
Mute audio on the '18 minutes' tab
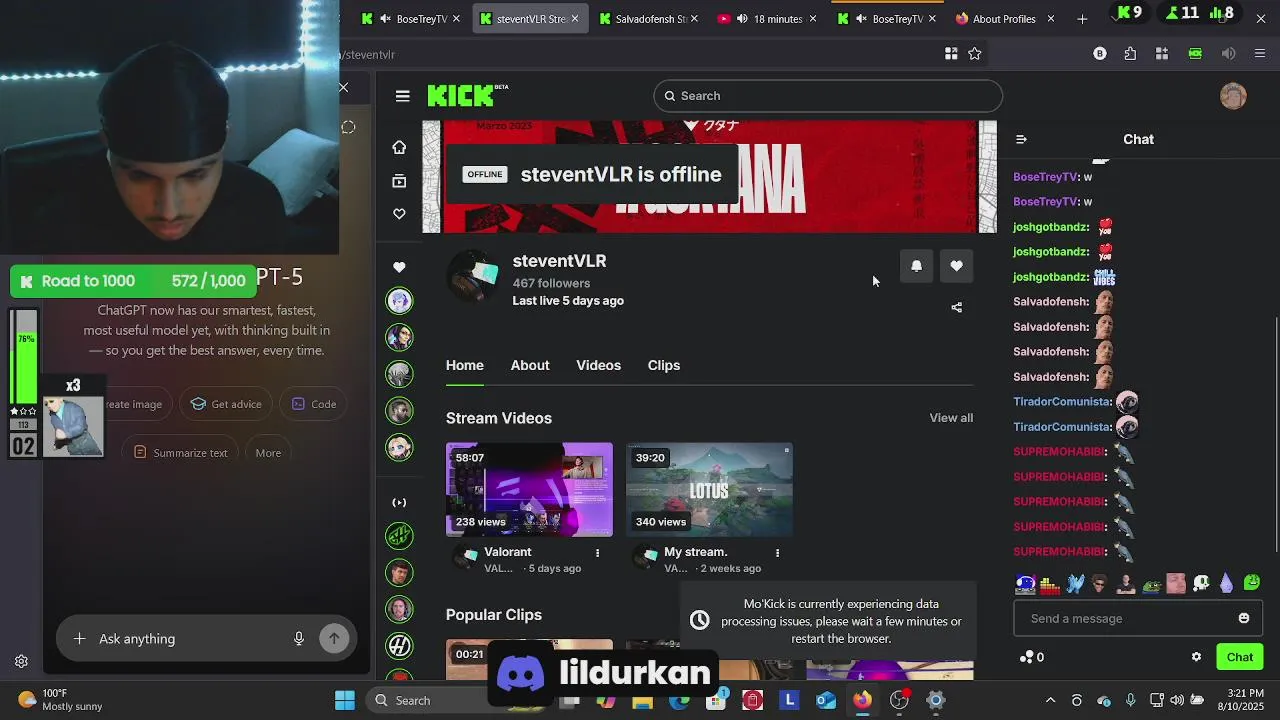tap(742, 19)
